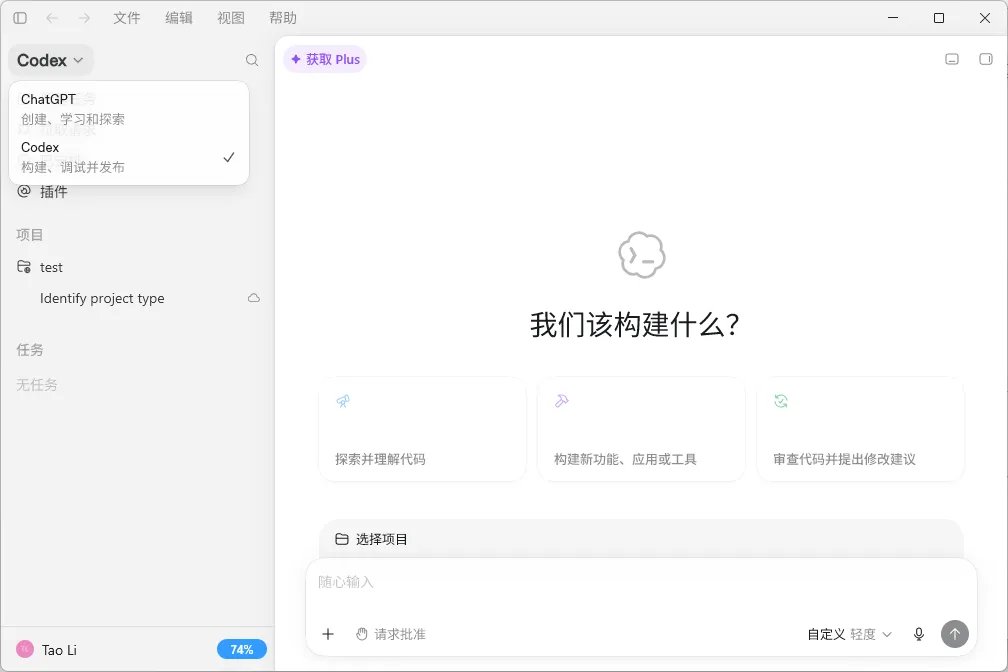Click cloud icon beside Identify project type
Screen dimensions: 1008x672
[254, 298]
